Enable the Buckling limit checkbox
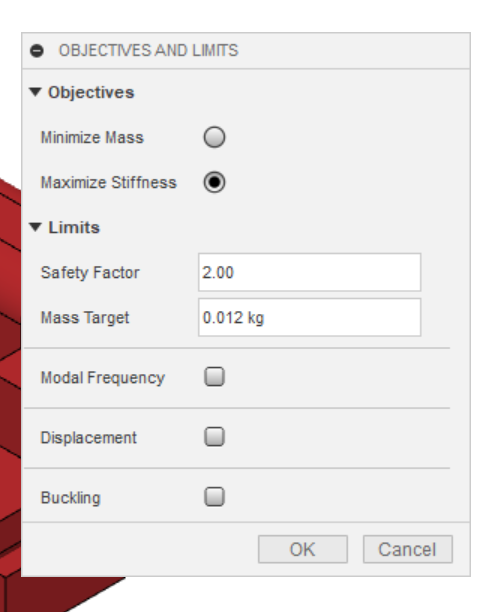Screen dimensions: 502x612 (214, 497)
